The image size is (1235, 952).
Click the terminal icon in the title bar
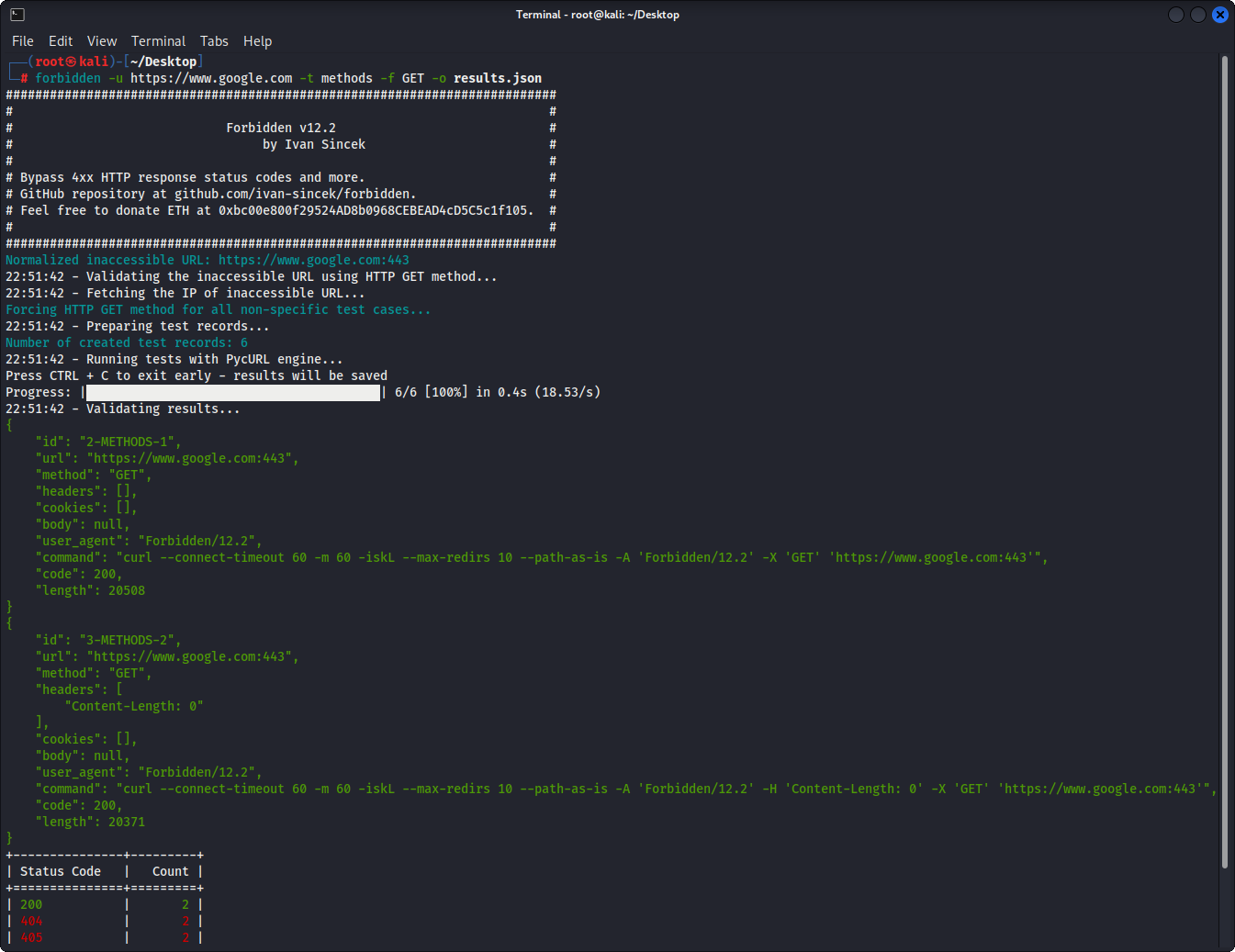click(17, 15)
